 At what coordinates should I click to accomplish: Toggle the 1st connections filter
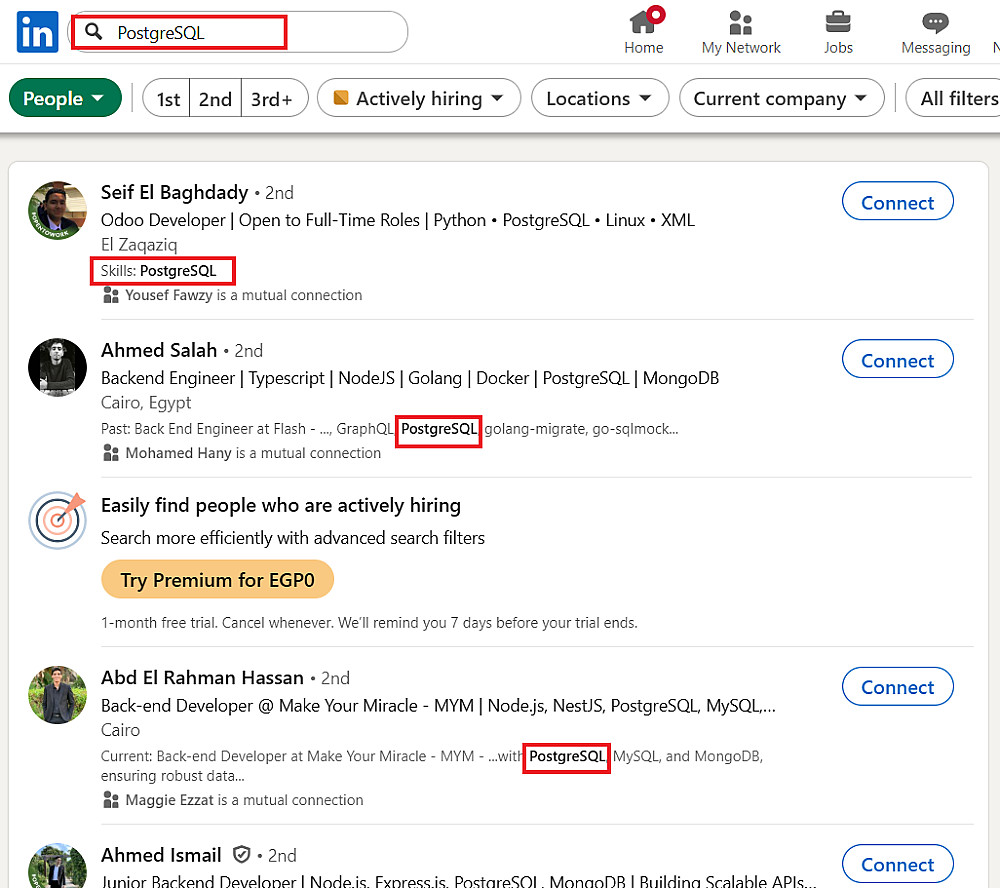168,98
